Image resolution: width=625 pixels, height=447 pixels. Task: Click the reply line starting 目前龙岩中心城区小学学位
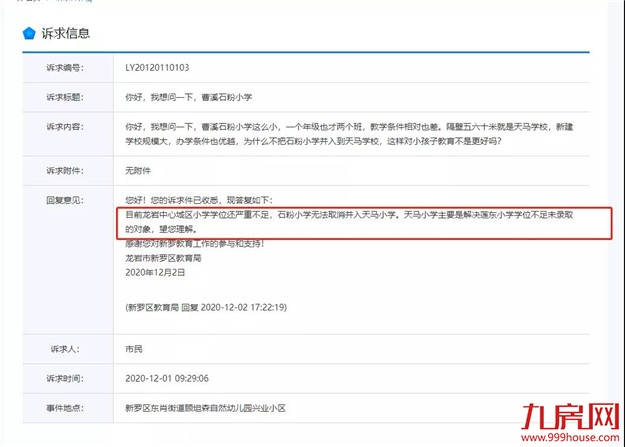click(349, 215)
